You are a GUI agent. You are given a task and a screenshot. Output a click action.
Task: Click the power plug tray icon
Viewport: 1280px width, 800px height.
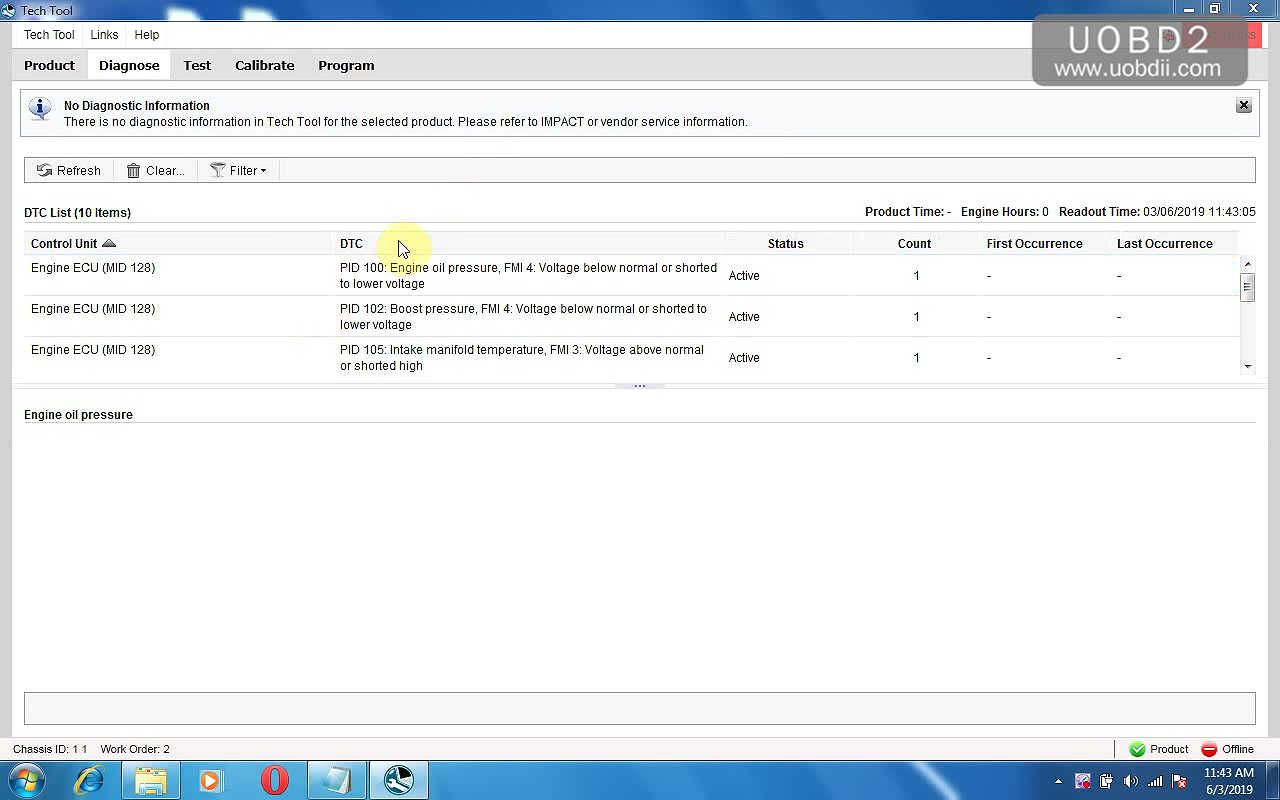[1106, 781]
